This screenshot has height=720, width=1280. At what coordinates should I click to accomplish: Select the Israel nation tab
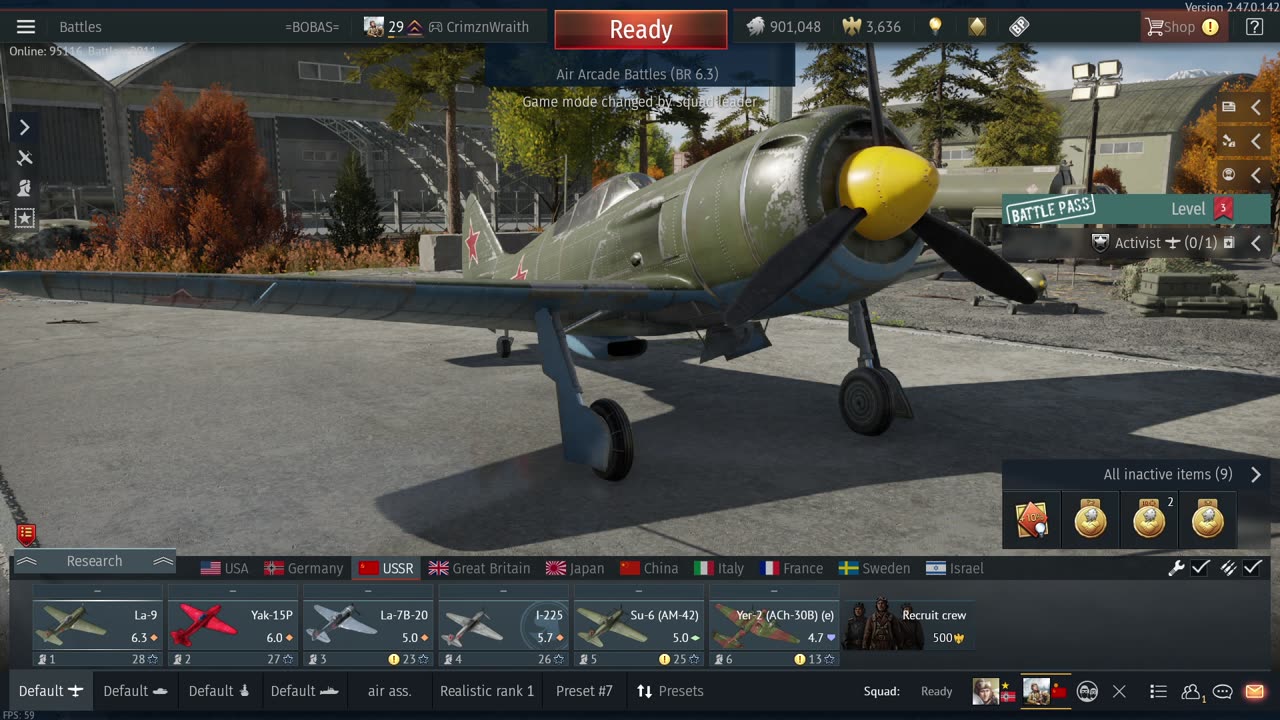(x=955, y=568)
